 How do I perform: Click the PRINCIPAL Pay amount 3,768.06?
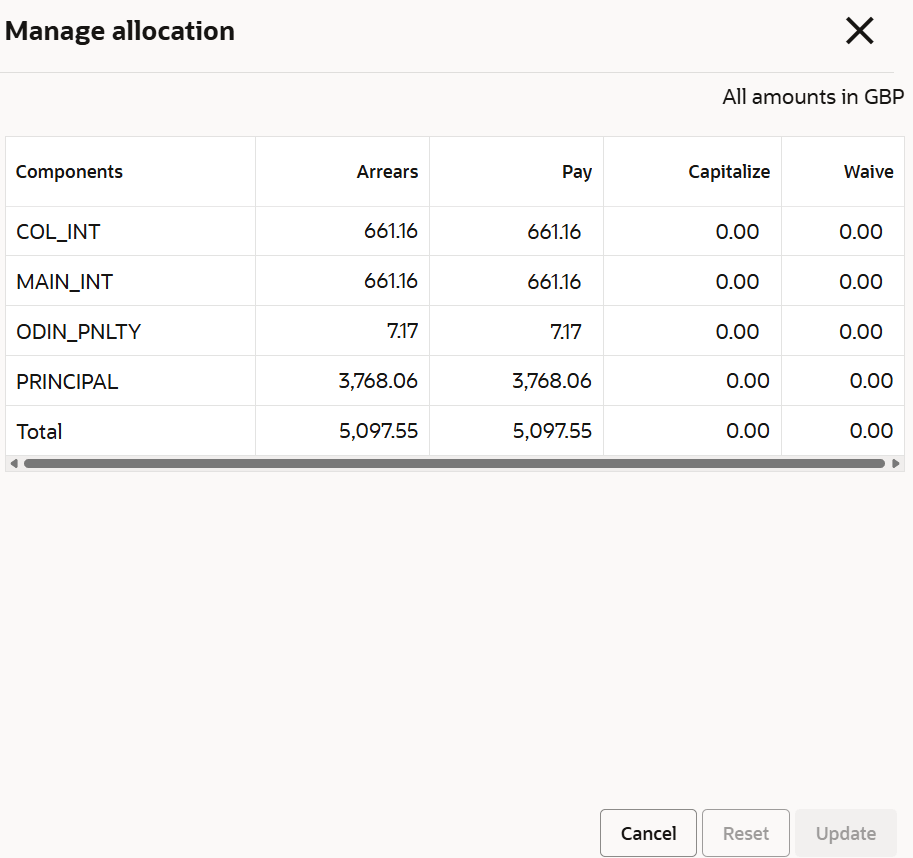(x=551, y=381)
